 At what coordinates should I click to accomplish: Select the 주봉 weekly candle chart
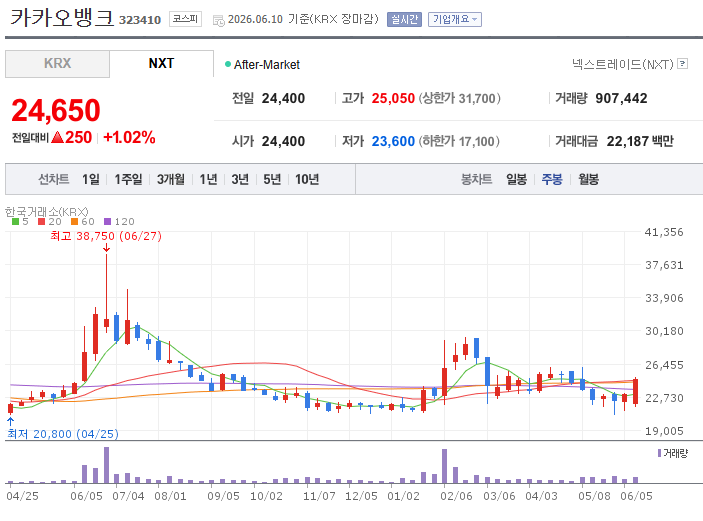(x=552, y=179)
